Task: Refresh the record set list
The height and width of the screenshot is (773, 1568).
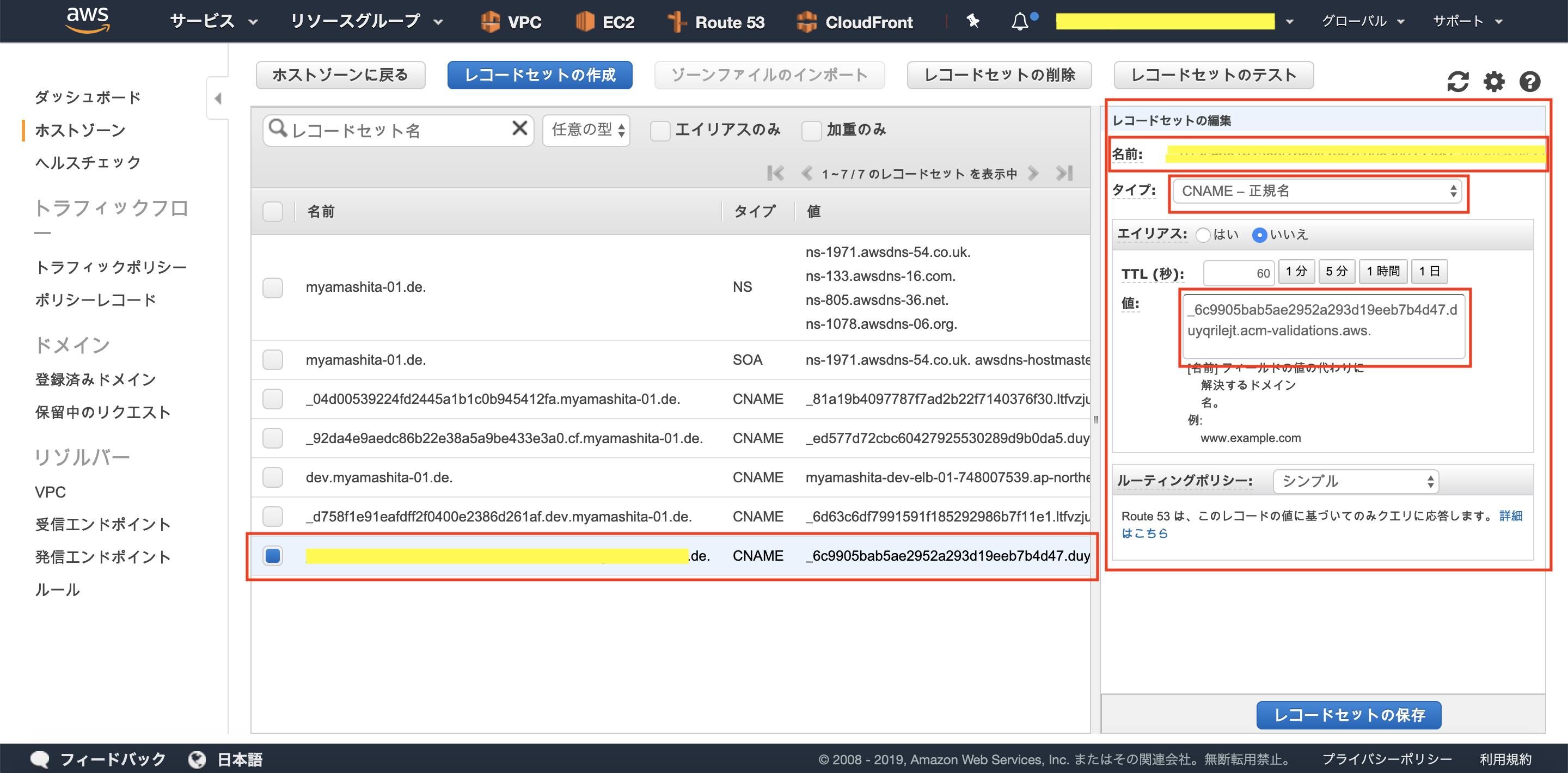Action: [x=1457, y=82]
